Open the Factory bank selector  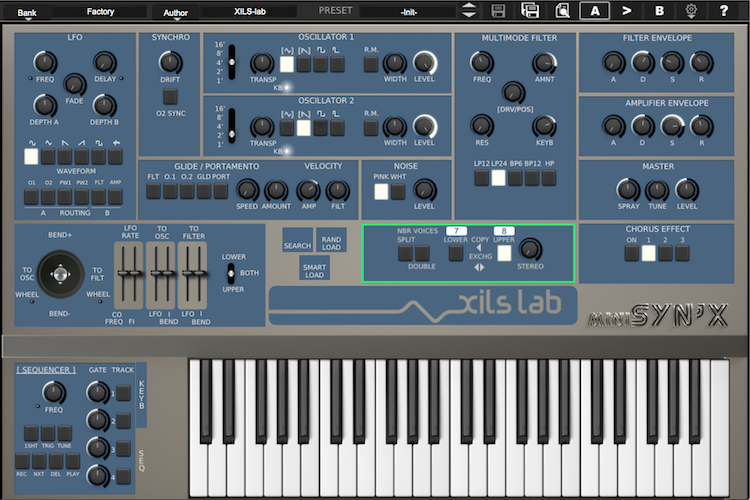100,11
